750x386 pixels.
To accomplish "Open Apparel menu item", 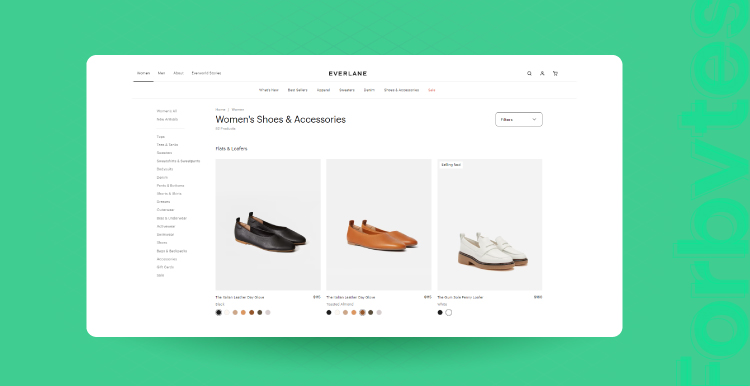I will pyautogui.click(x=323, y=90).
